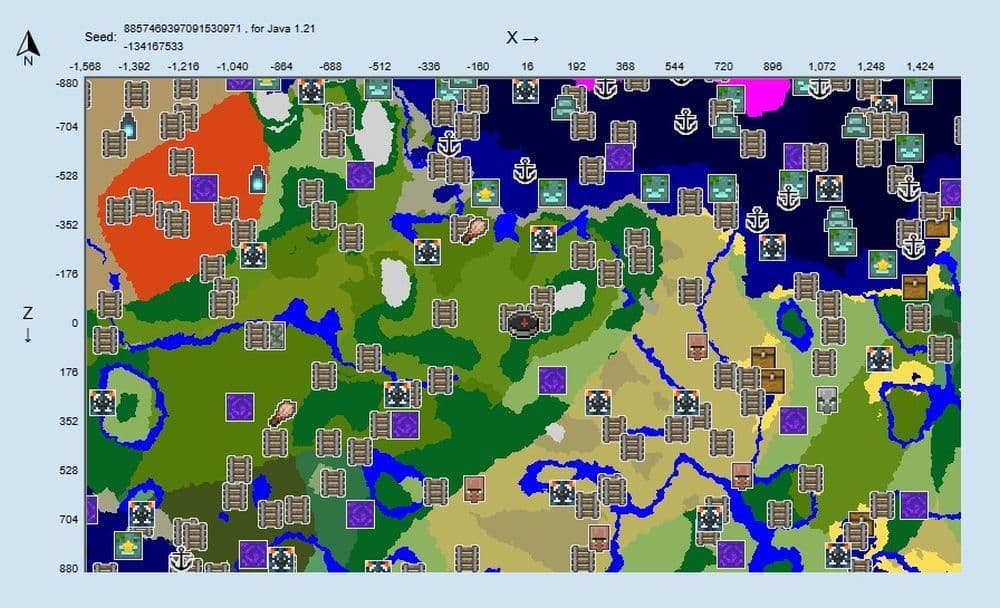1000x608 pixels.
Task: Click the golden star structure icon
Action: tap(485, 192)
